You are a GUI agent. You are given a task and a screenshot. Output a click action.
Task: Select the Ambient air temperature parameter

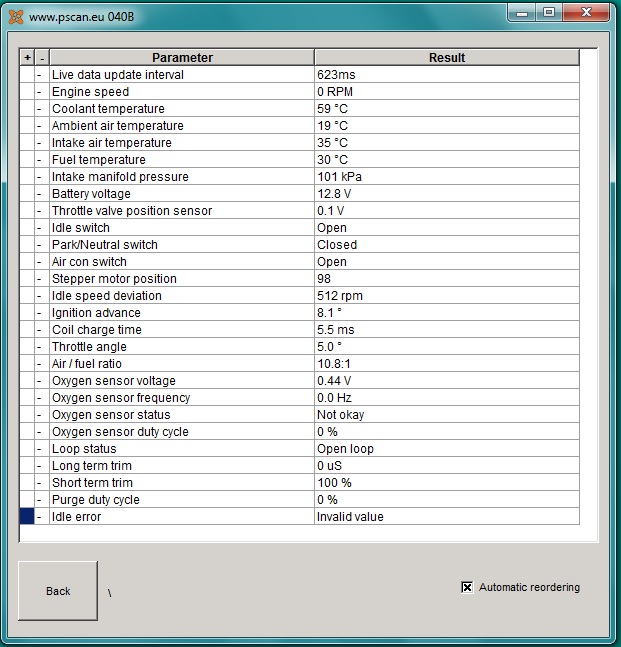click(x=182, y=125)
